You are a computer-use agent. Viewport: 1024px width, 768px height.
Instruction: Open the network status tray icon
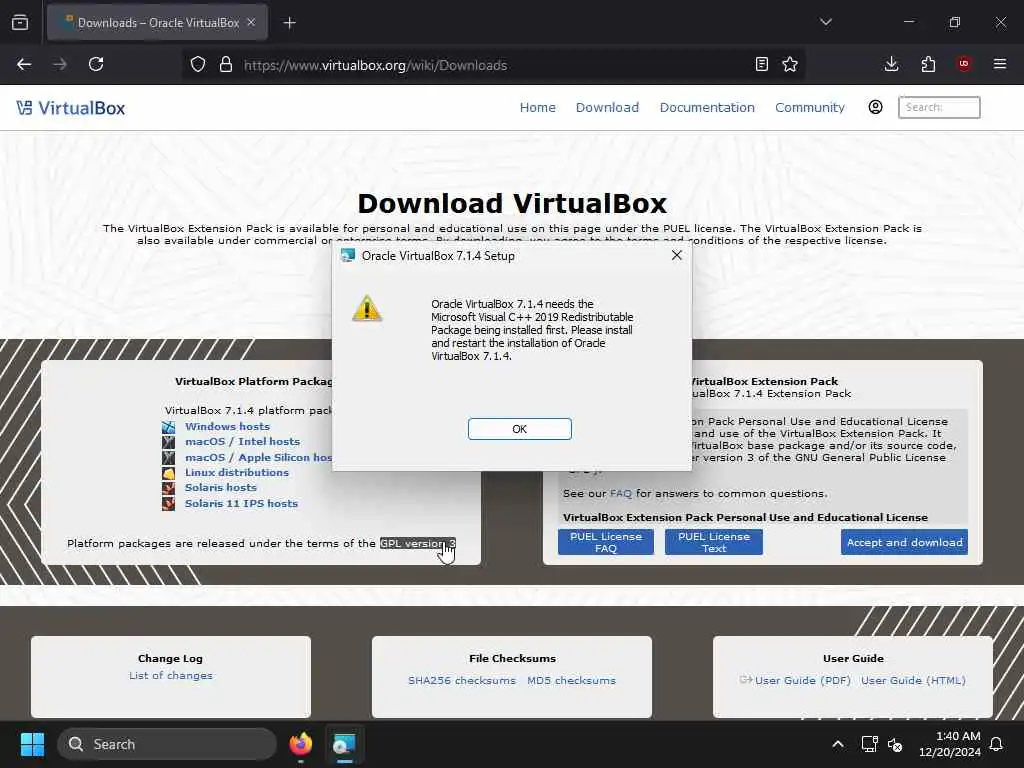point(869,744)
